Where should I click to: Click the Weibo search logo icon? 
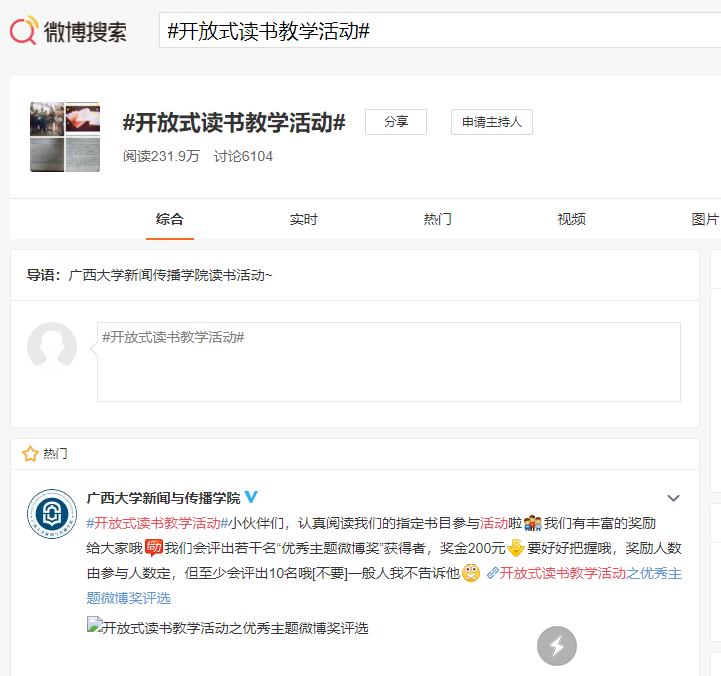[23, 30]
